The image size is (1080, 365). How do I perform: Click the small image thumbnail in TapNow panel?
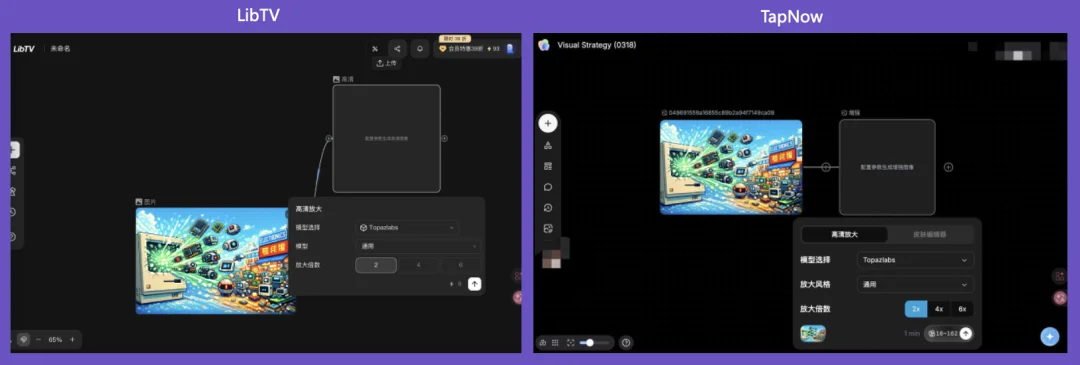[813, 334]
